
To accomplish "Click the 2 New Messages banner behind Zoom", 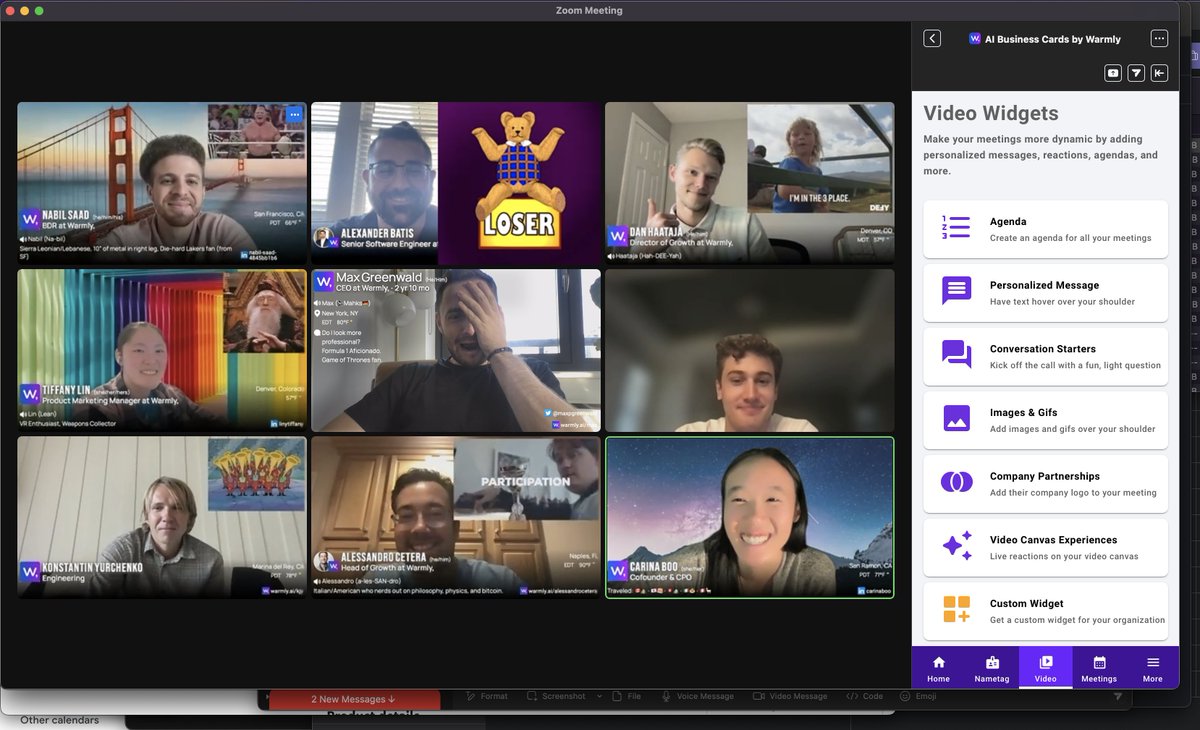I will coord(353,699).
